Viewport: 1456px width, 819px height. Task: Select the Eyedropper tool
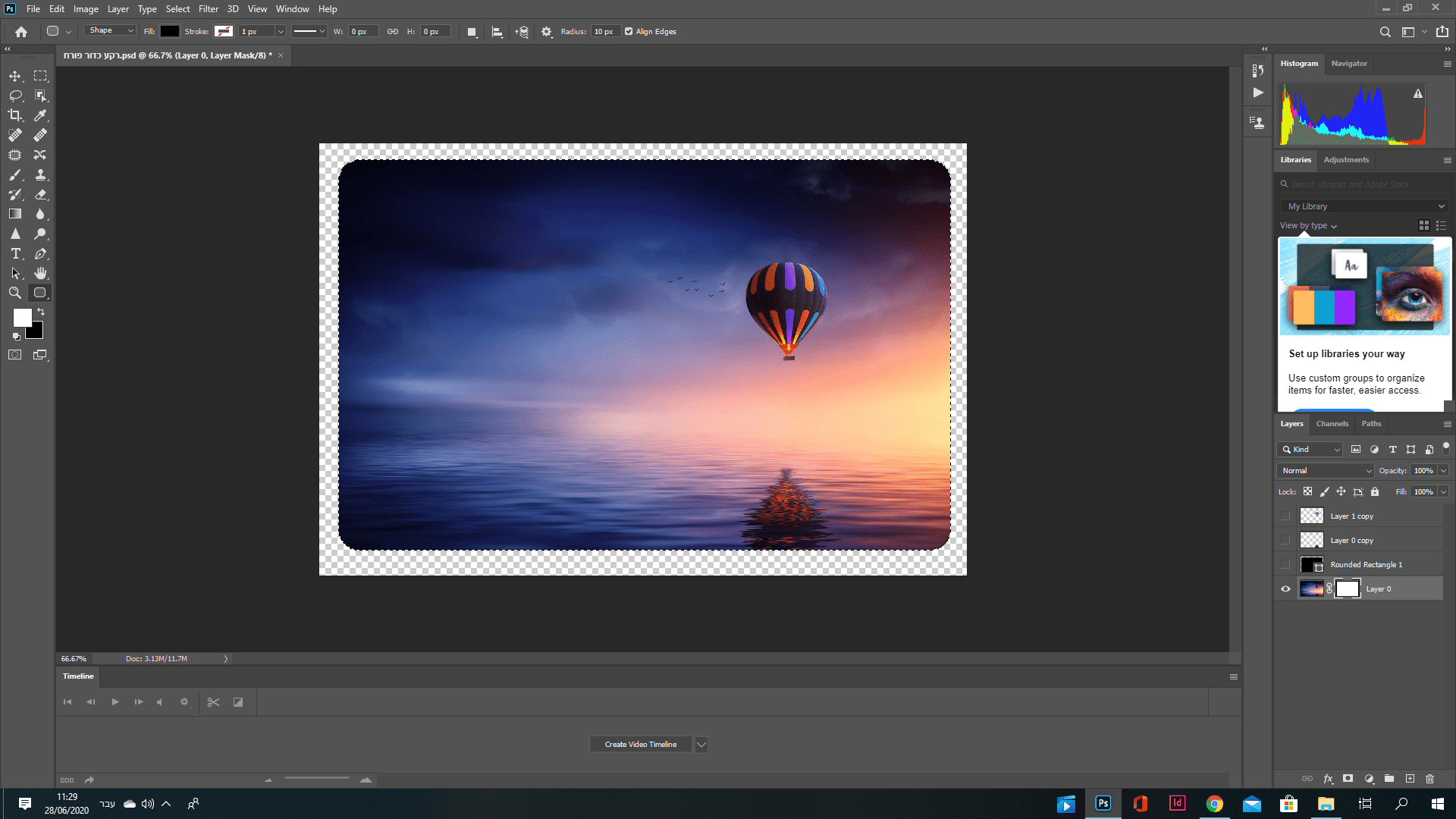(x=40, y=115)
